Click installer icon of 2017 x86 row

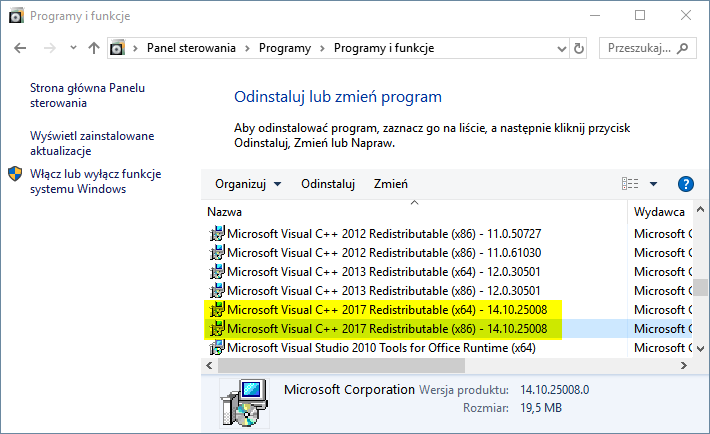[217, 328]
